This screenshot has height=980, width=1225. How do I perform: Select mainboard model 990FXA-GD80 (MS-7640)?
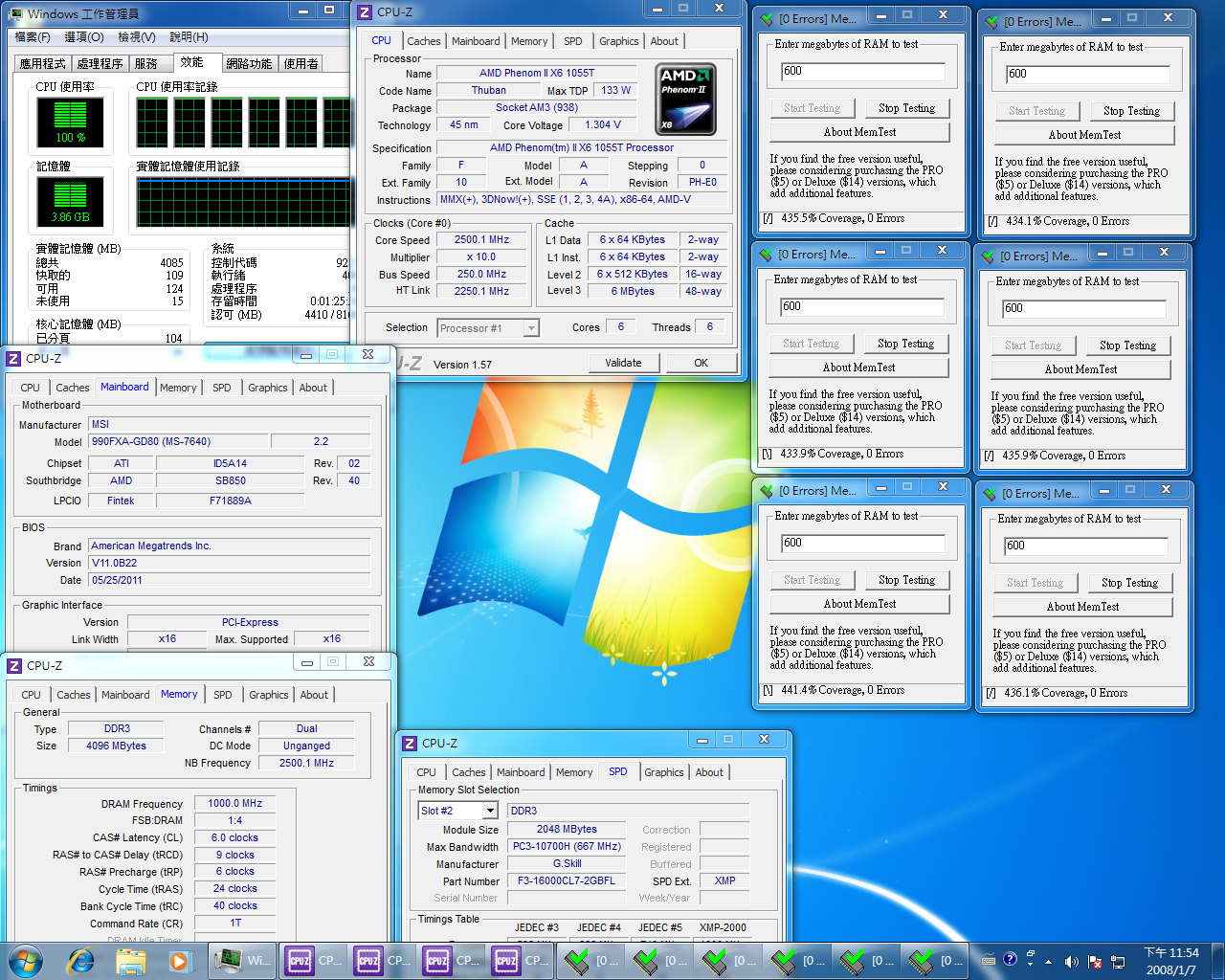(x=179, y=441)
